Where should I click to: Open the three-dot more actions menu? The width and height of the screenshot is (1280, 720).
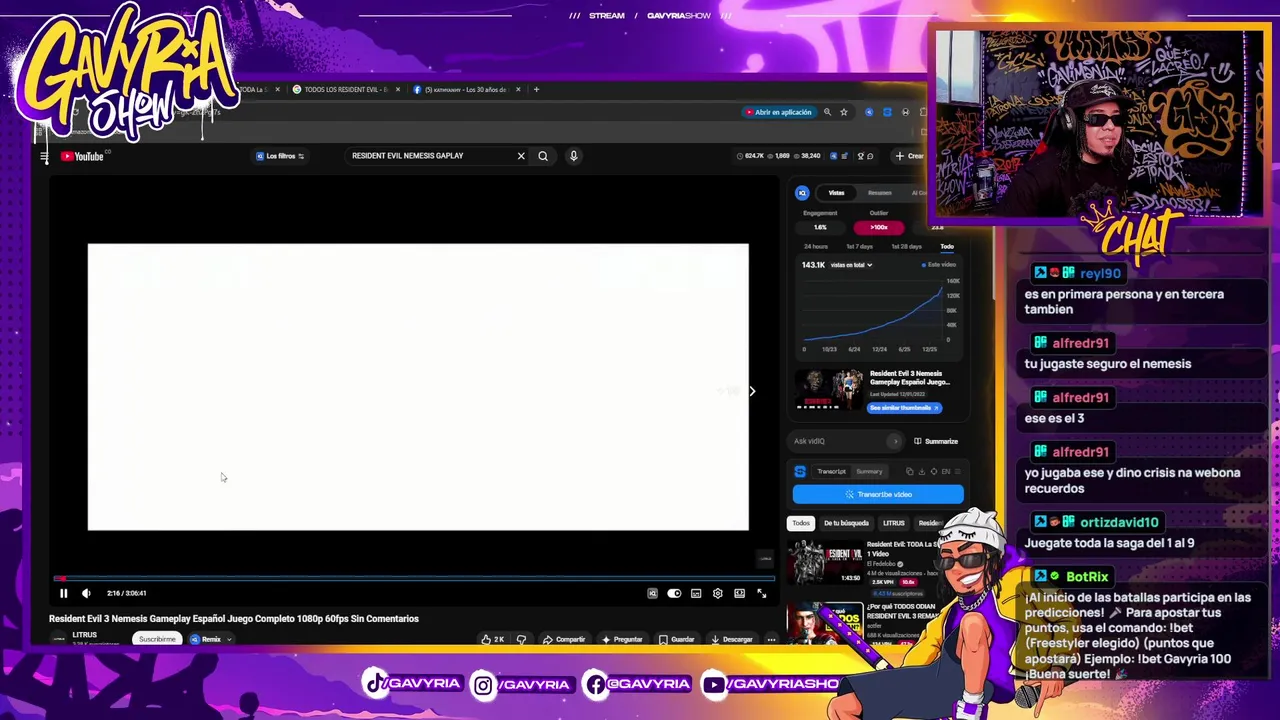[771, 639]
